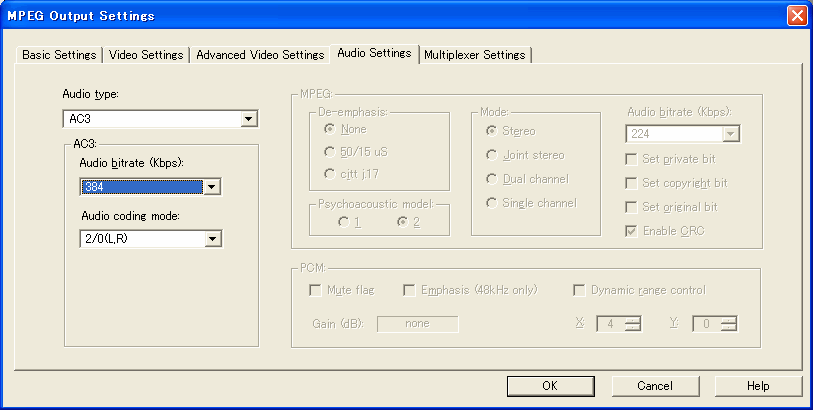Select the Audio Settings tab
This screenshot has height=410, width=813.
[x=374, y=53]
